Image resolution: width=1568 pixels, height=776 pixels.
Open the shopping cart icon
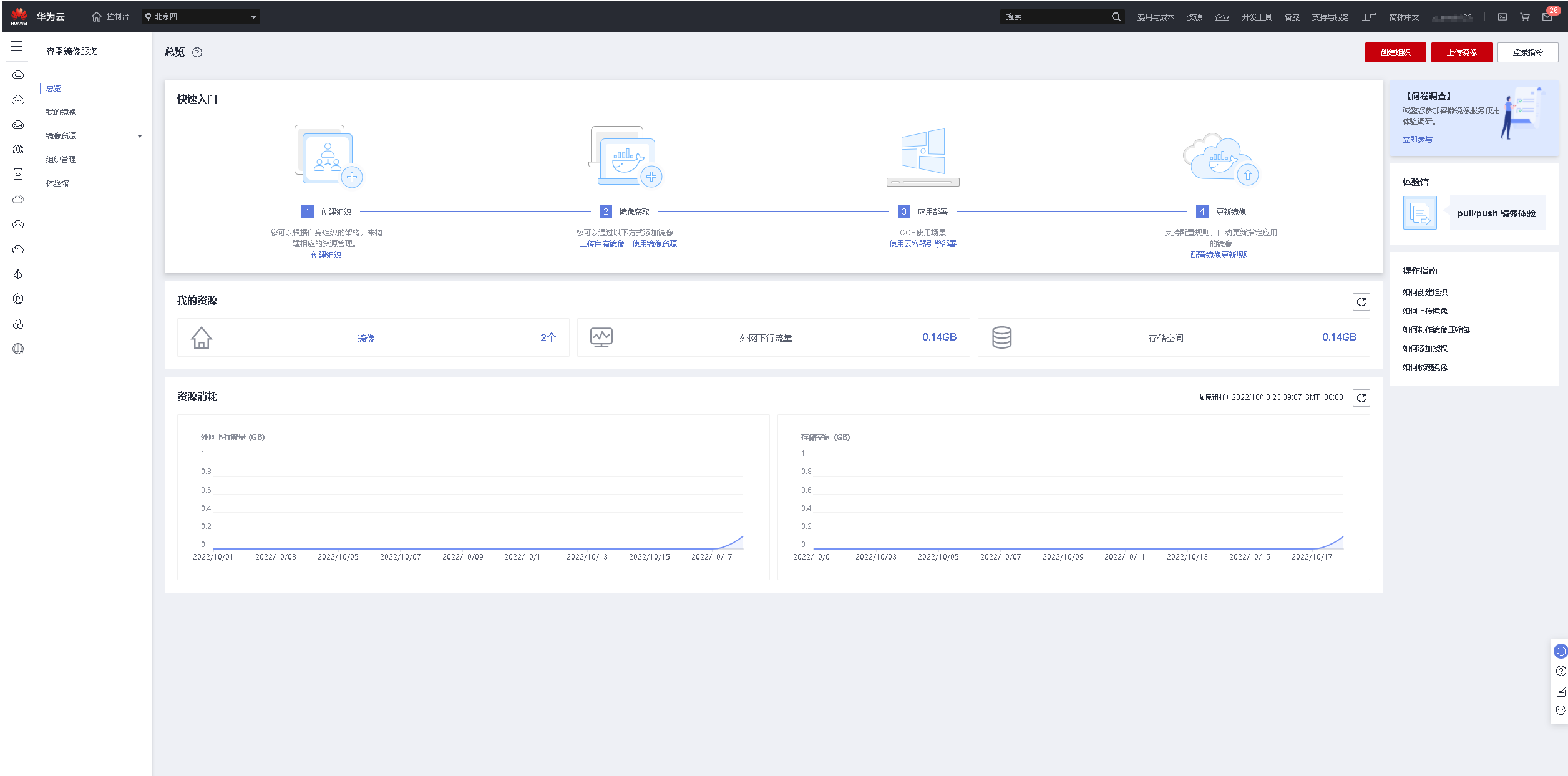(x=1524, y=17)
